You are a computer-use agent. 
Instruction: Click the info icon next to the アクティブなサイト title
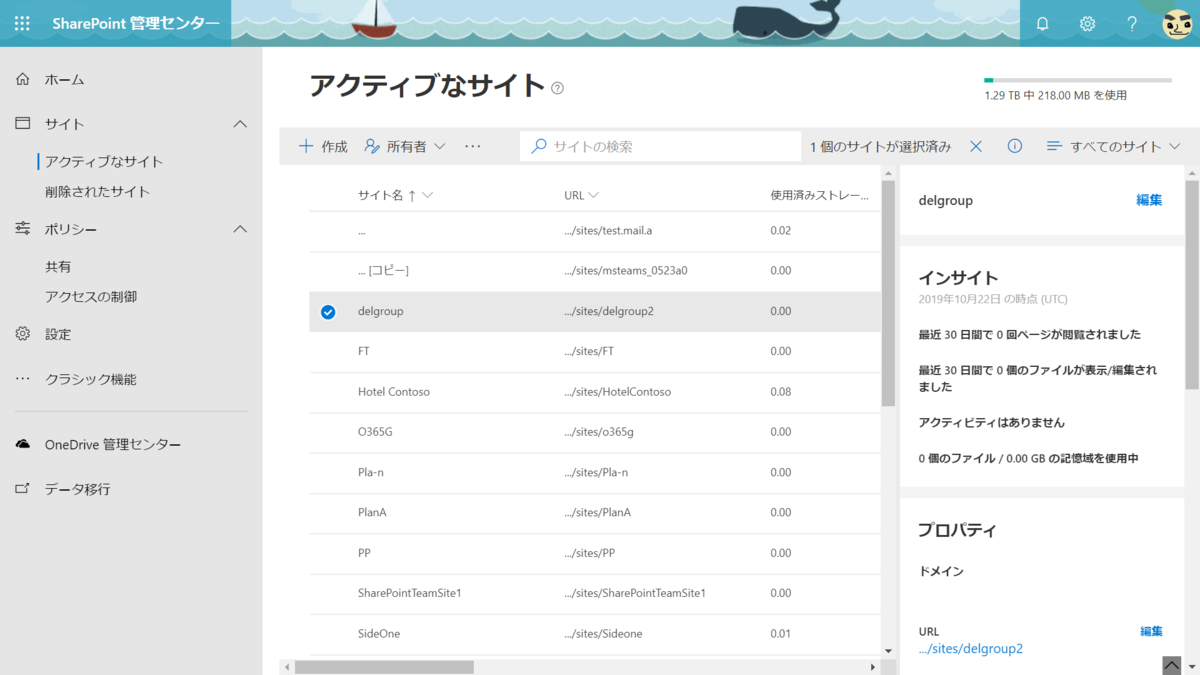(x=558, y=88)
